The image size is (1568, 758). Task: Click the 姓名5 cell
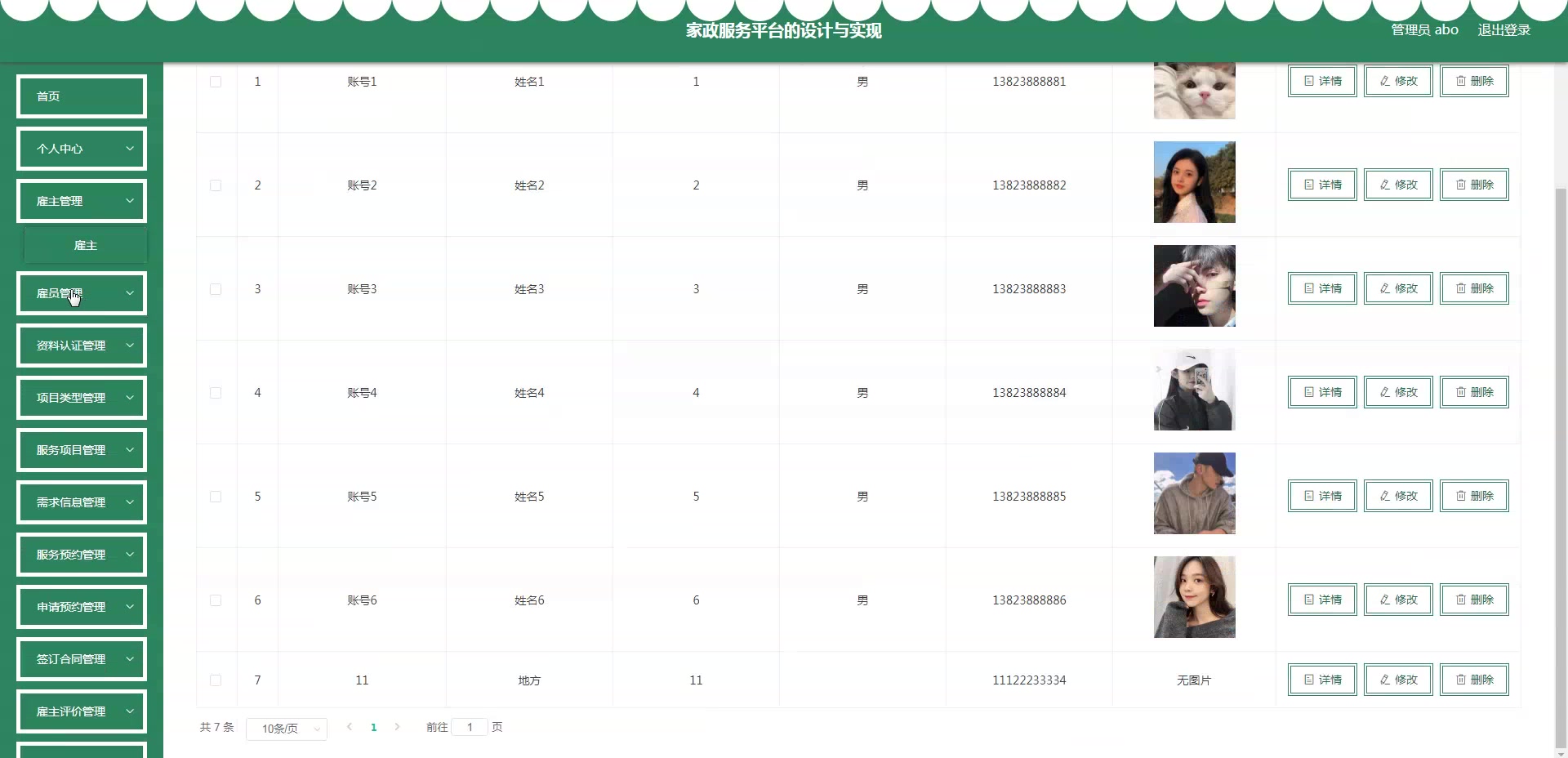pyautogui.click(x=529, y=497)
